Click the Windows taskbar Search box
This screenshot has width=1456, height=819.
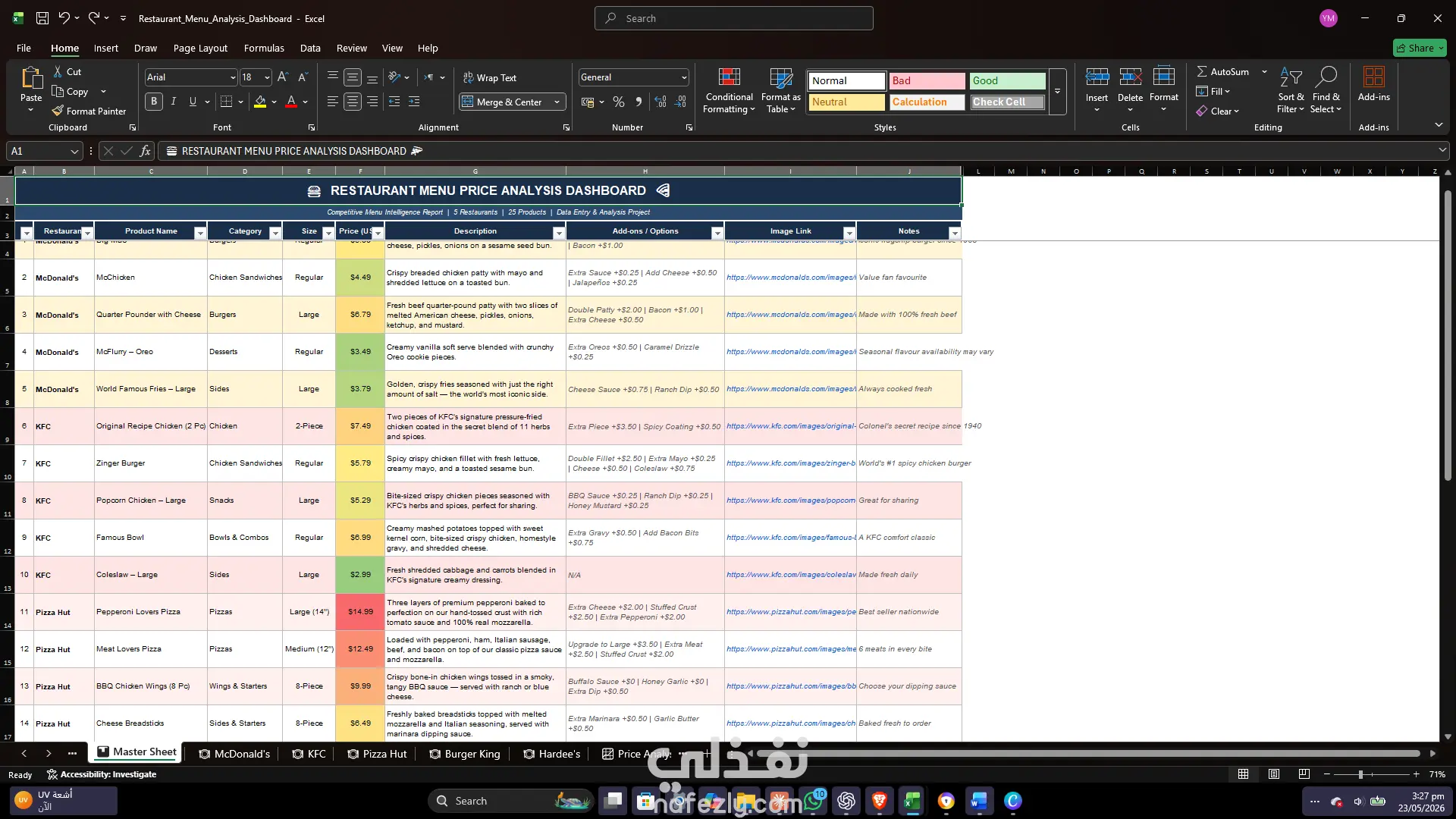[x=510, y=801]
